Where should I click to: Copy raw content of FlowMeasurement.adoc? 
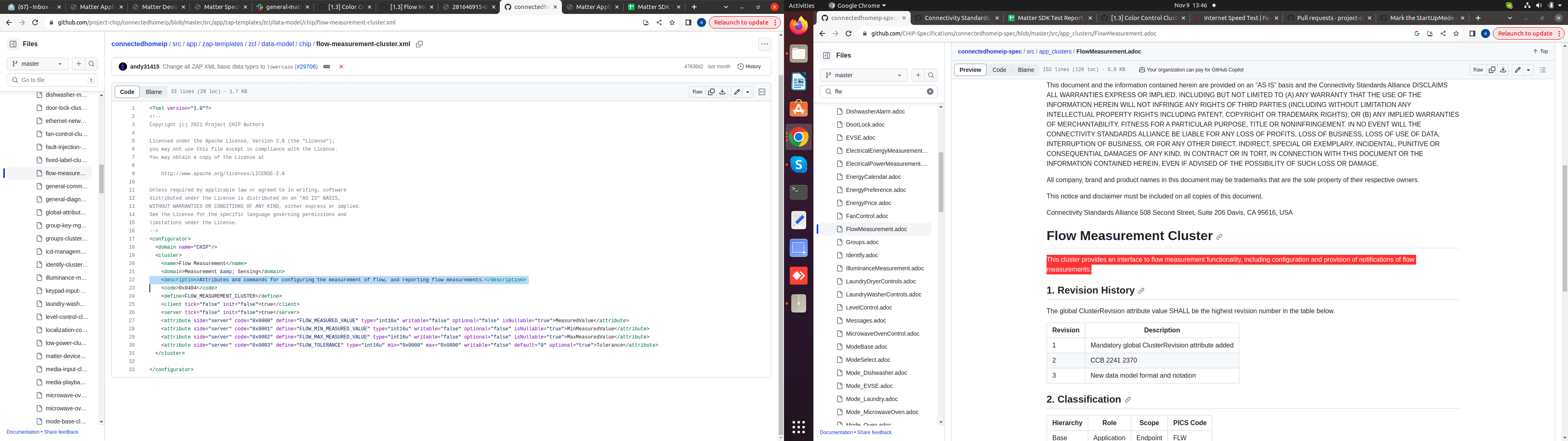tap(1492, 70)
